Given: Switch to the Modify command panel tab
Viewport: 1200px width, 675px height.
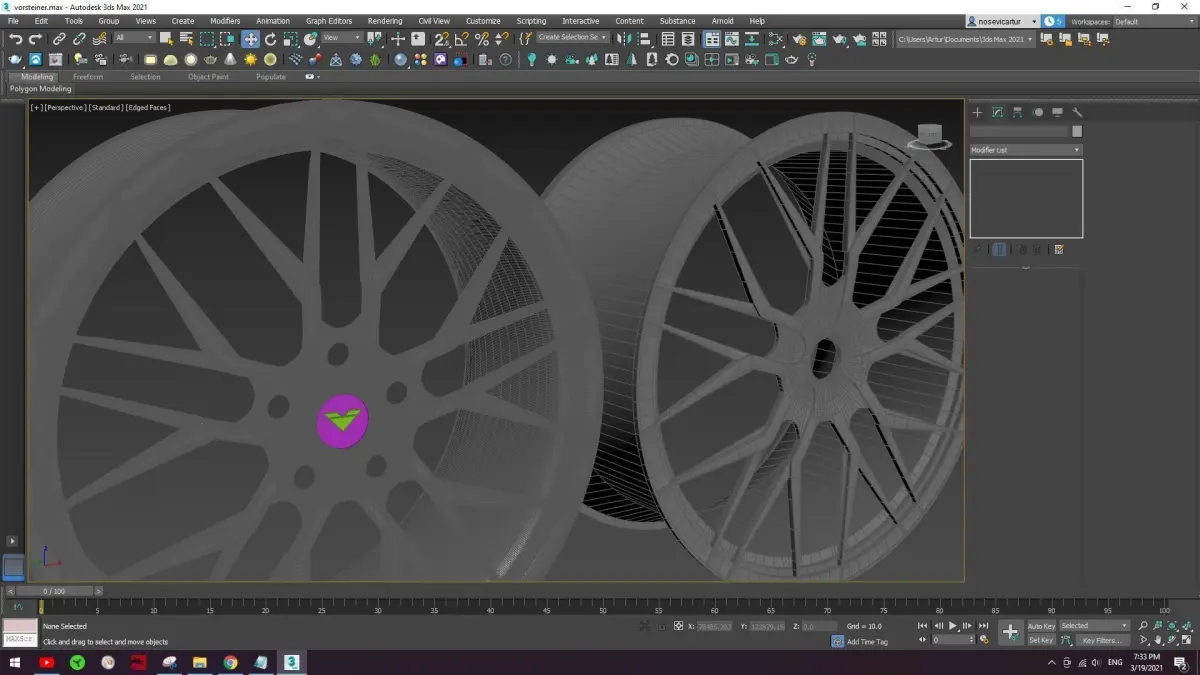Looking at the screenshot, I should coord(997,112).
